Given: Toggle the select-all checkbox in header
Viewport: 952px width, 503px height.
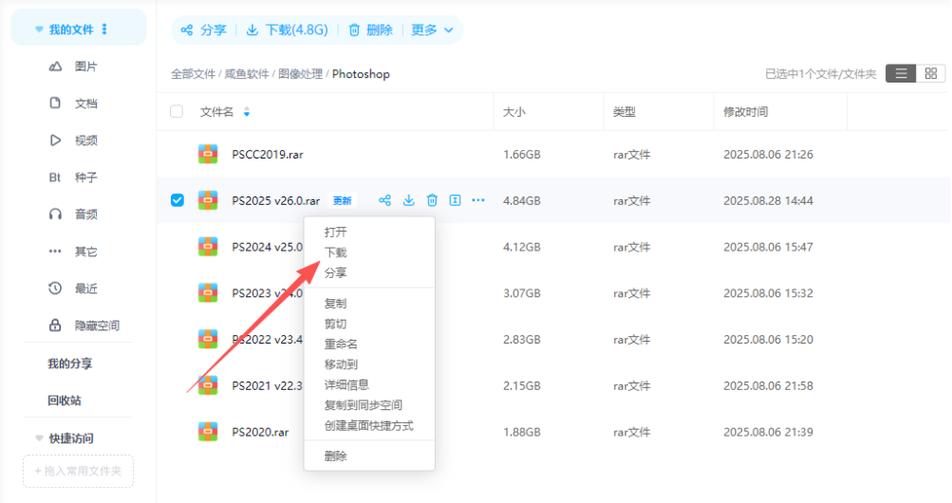Looking at the screenshot, I should point(177,111).
